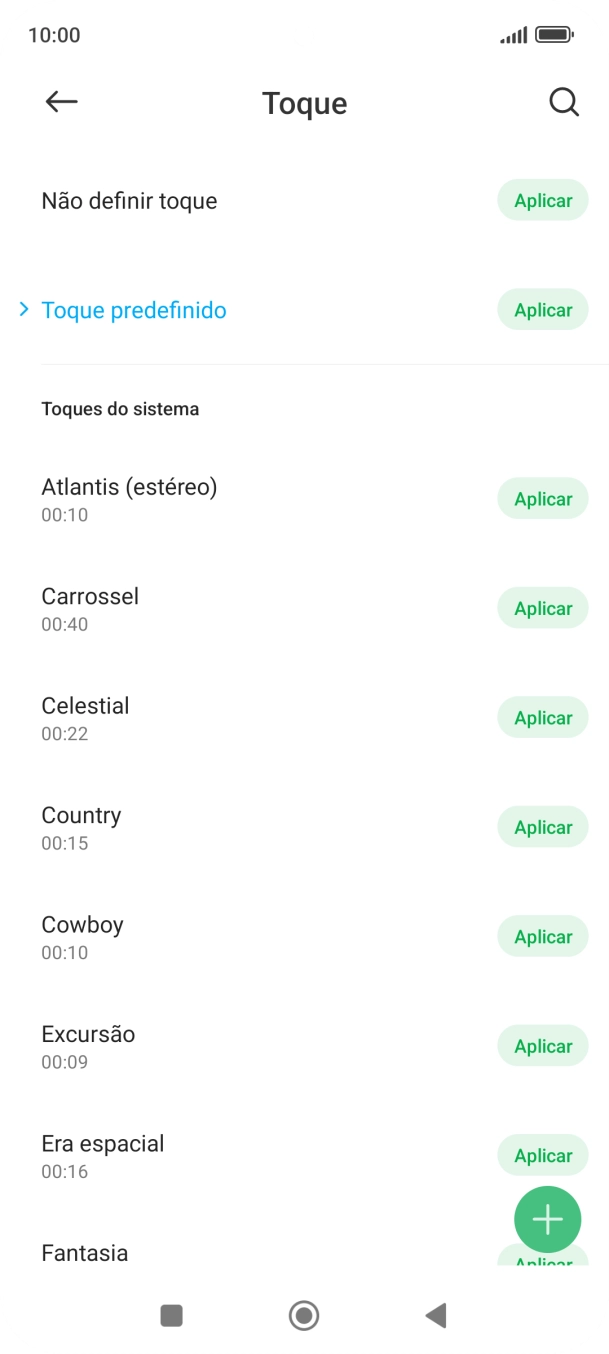Expand the Toque predefinido chevron

coord(22,309)
